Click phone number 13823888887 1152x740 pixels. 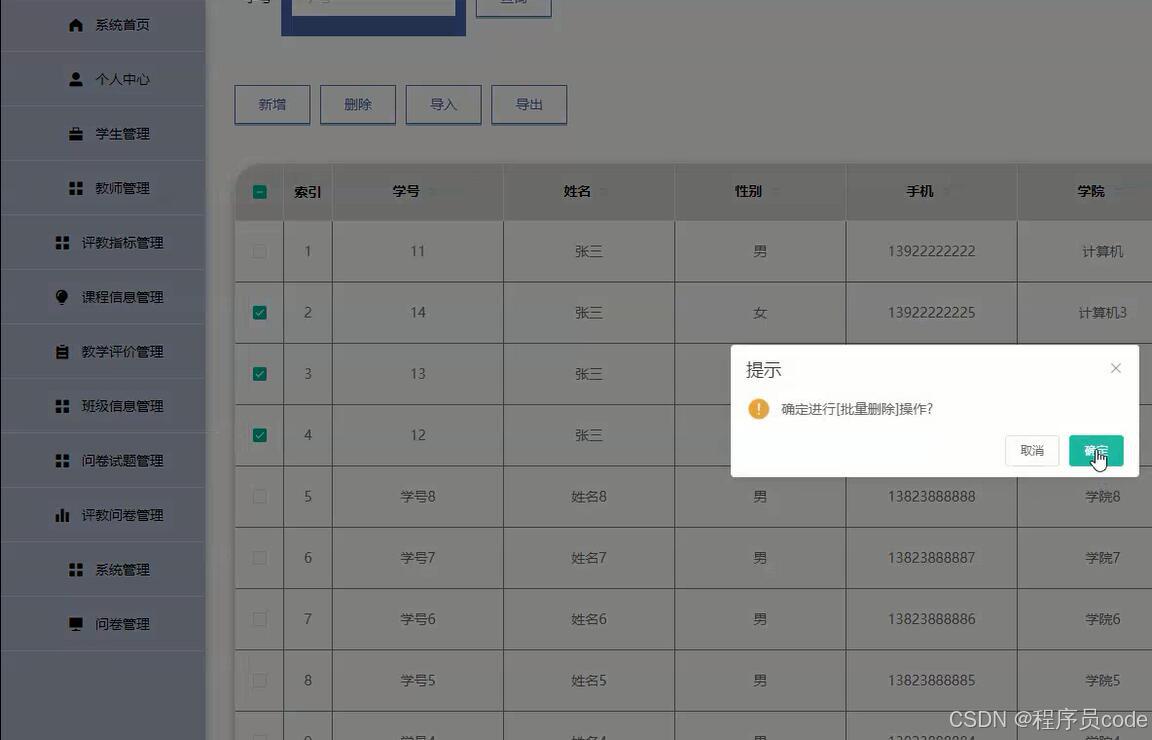point(931,558)
